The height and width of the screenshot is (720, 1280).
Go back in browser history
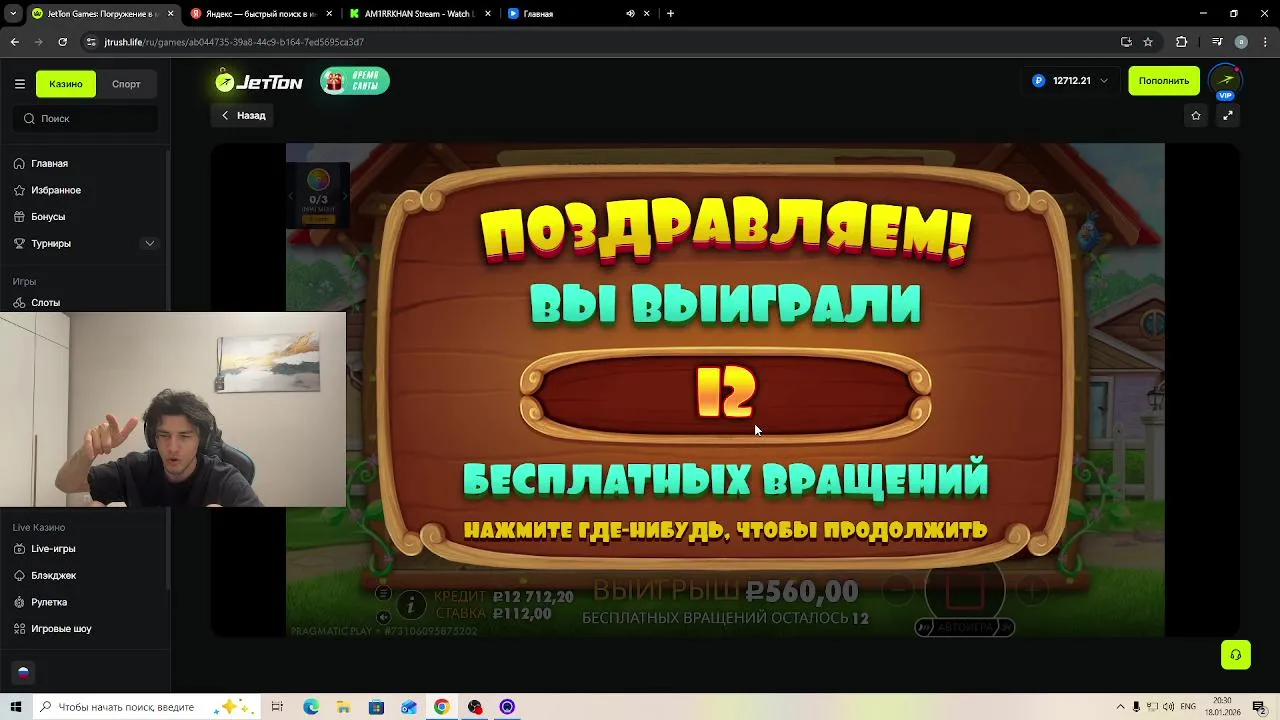pos(15,42)
